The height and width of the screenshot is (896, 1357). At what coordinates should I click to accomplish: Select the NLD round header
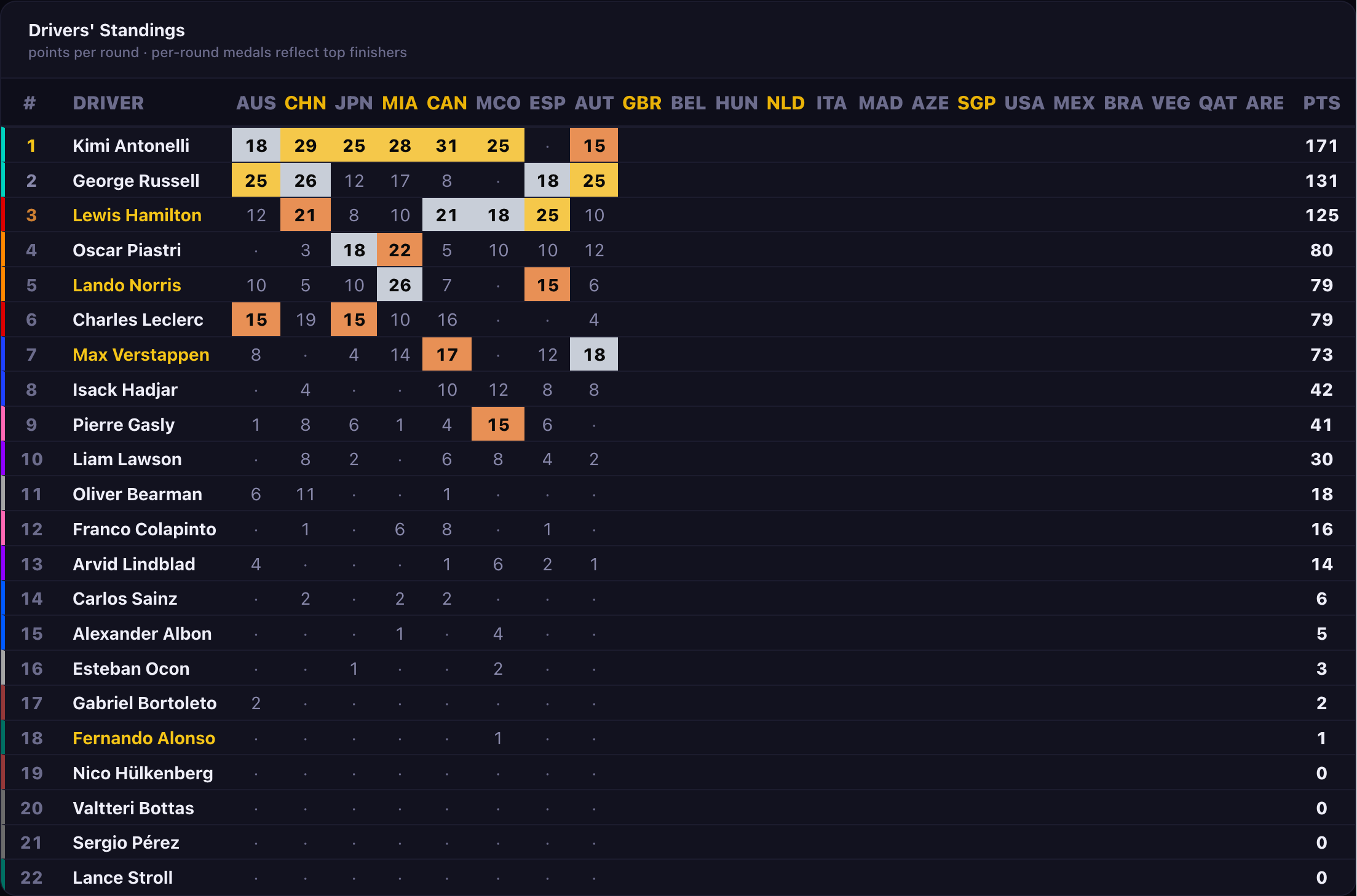tap(786, 103)
